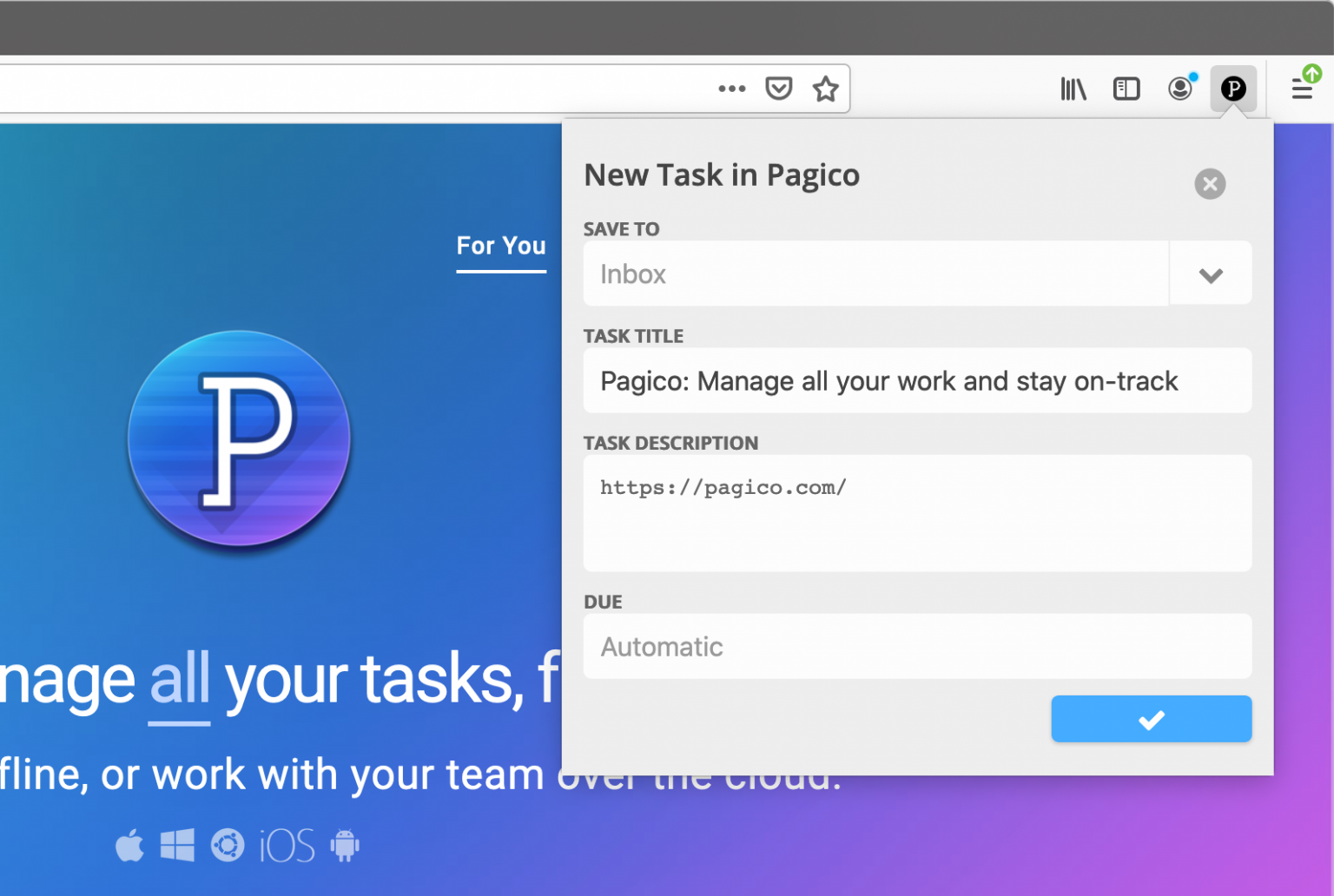Set due date in Automatic field
The image size is (1334, 896).
point(917,647)
